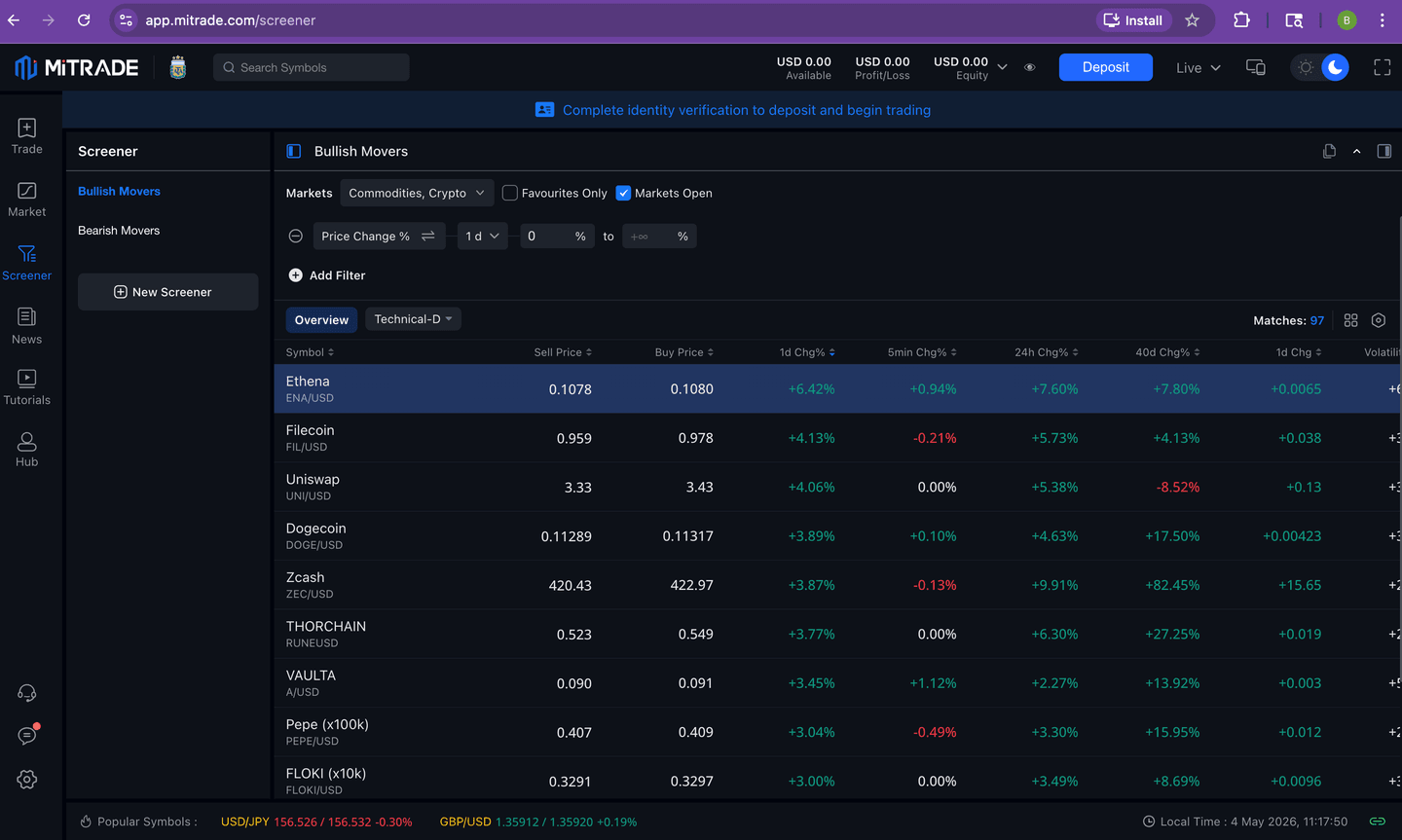Open the Tutorials sidebar section
This screenshot has height=840, width=1402.
tap(27, 387)
